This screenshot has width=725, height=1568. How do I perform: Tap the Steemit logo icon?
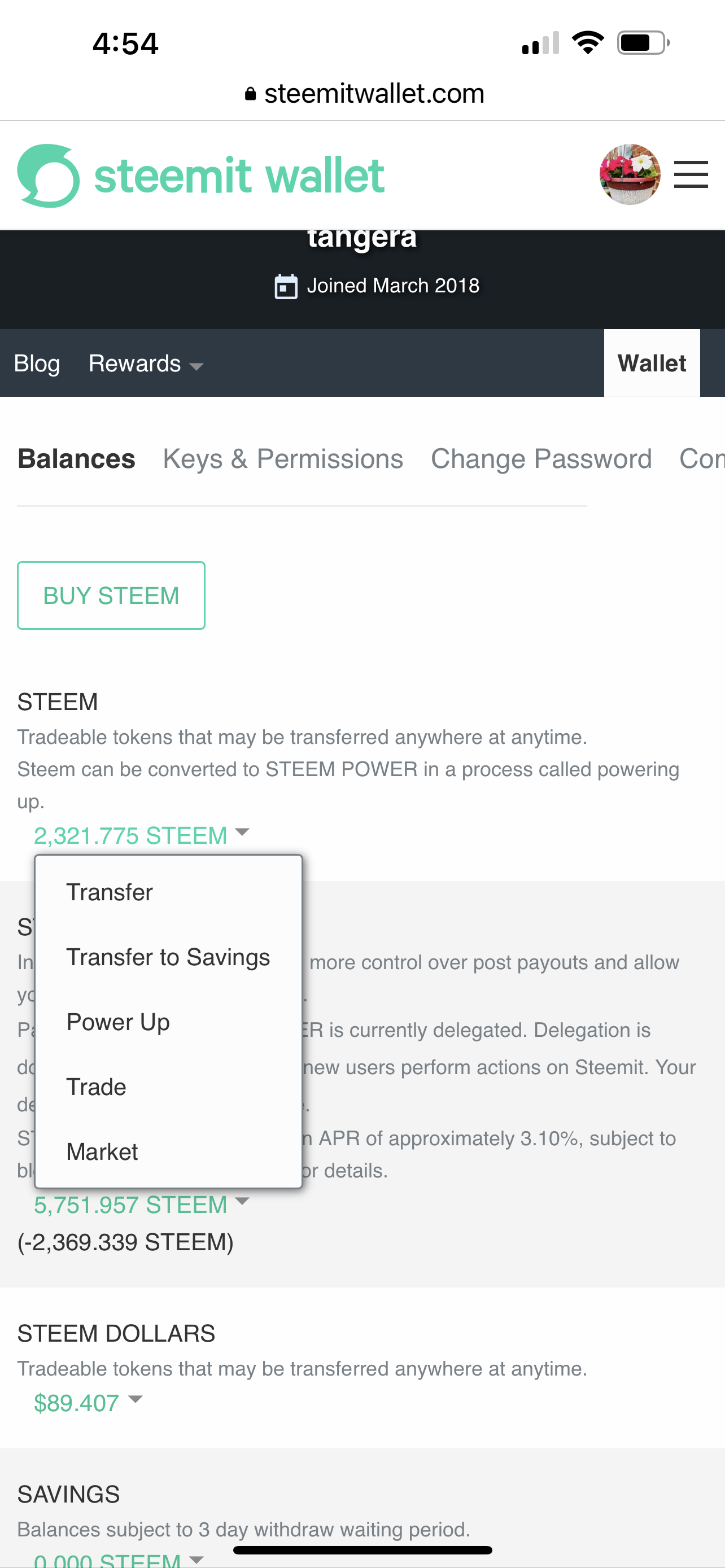click(49, 176)
